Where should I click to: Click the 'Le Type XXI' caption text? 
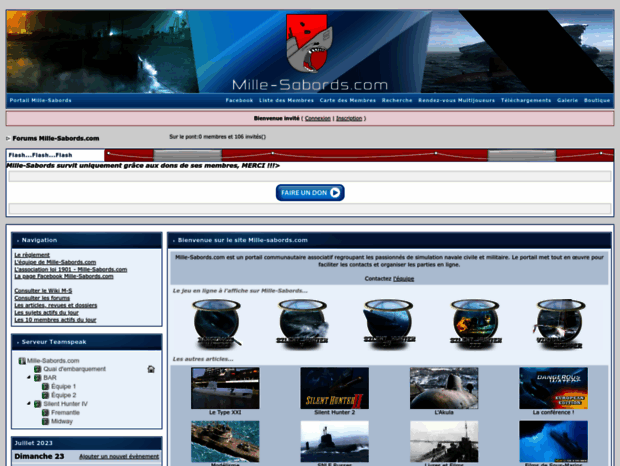225,412
